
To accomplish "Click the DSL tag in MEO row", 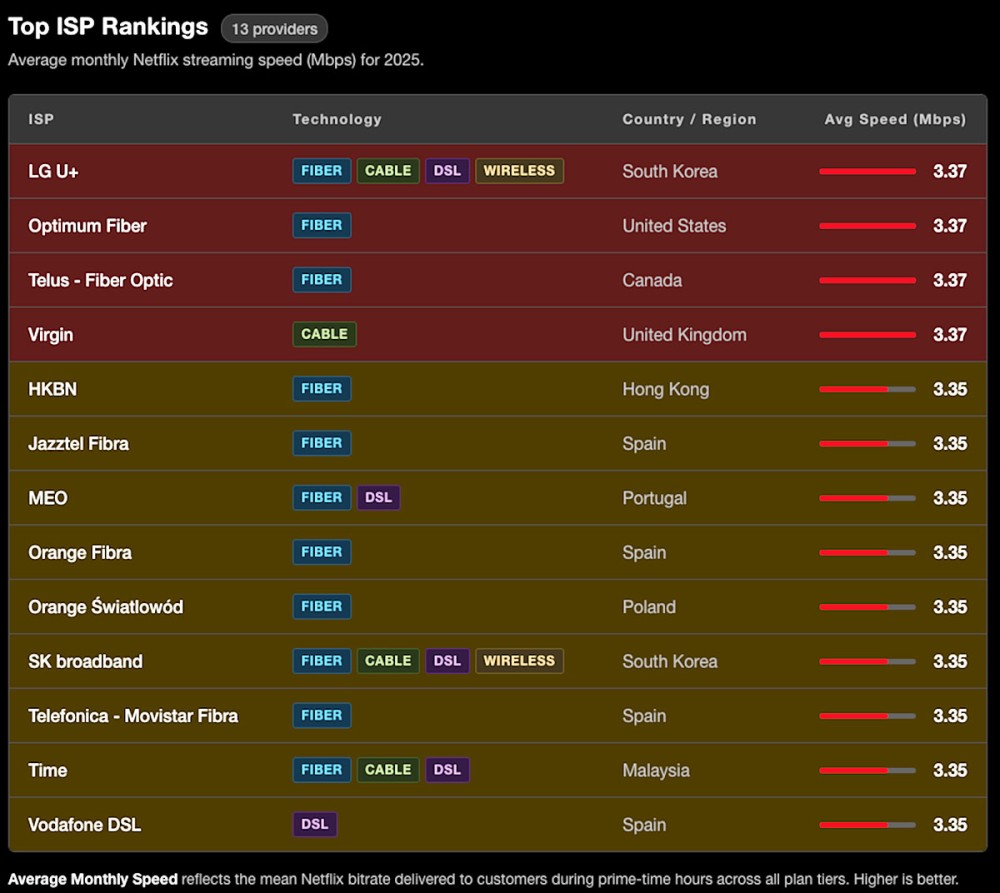I will [x=378, y=498].
